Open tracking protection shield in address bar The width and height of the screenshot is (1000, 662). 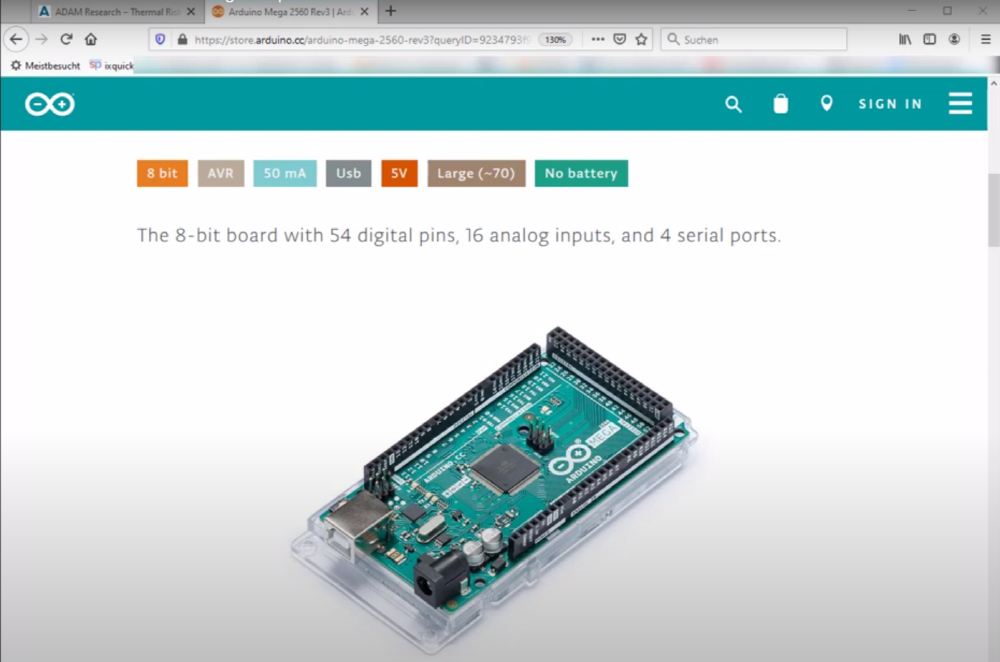pos(160,40)
